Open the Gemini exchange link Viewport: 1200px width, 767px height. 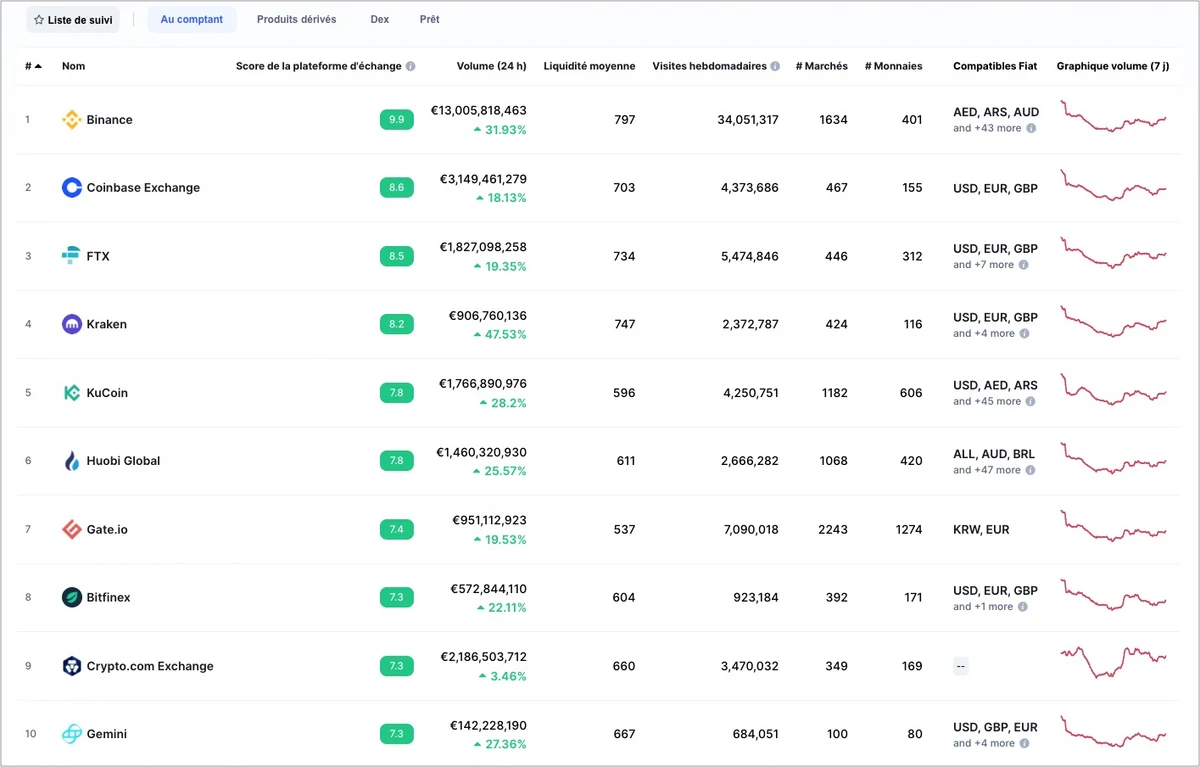tap(106, 734)
